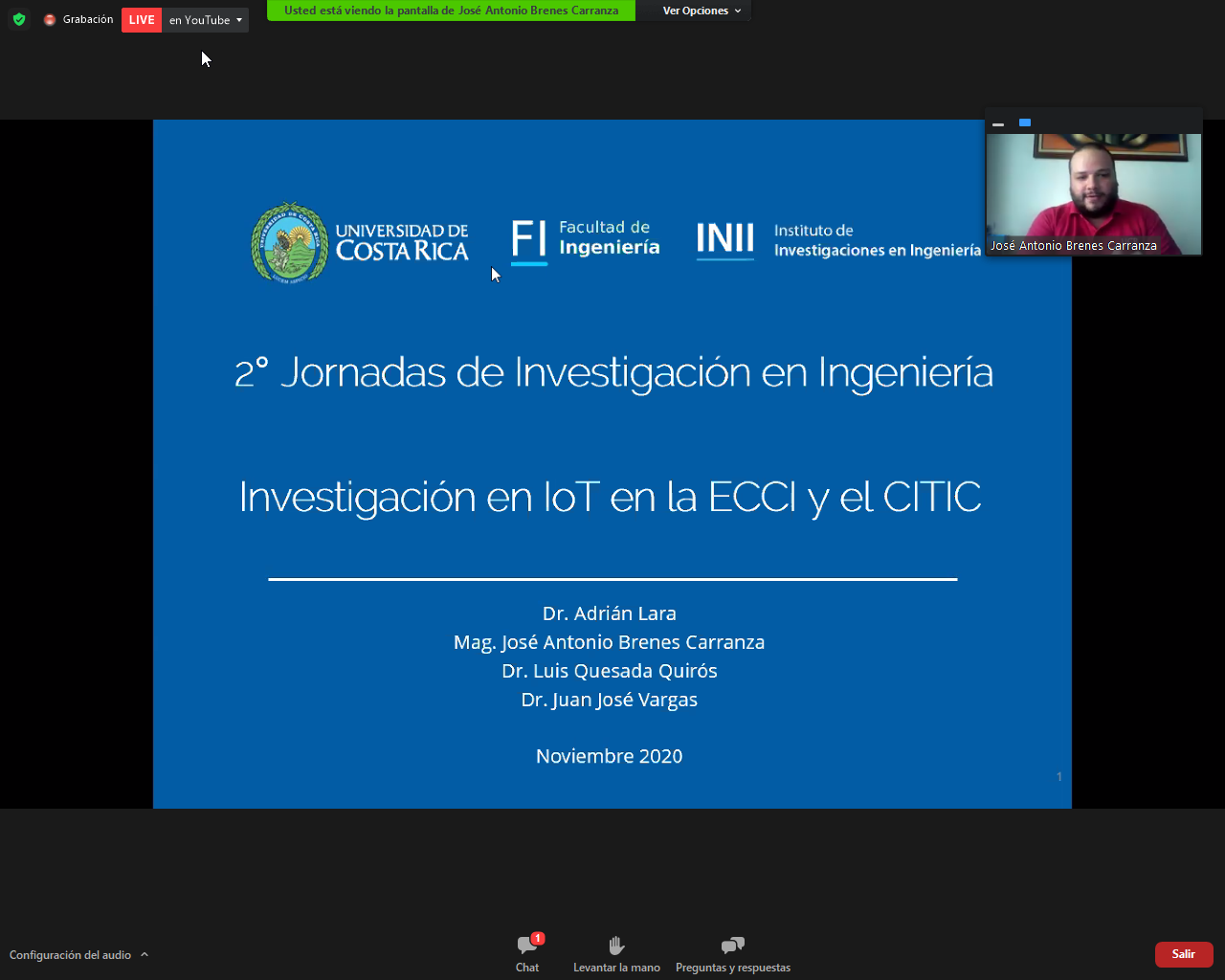Image resolution: width=1225 pixels, height=980 pixels.
Task: Open Preguntas y respuestas panel
Action: pos(733,953)
